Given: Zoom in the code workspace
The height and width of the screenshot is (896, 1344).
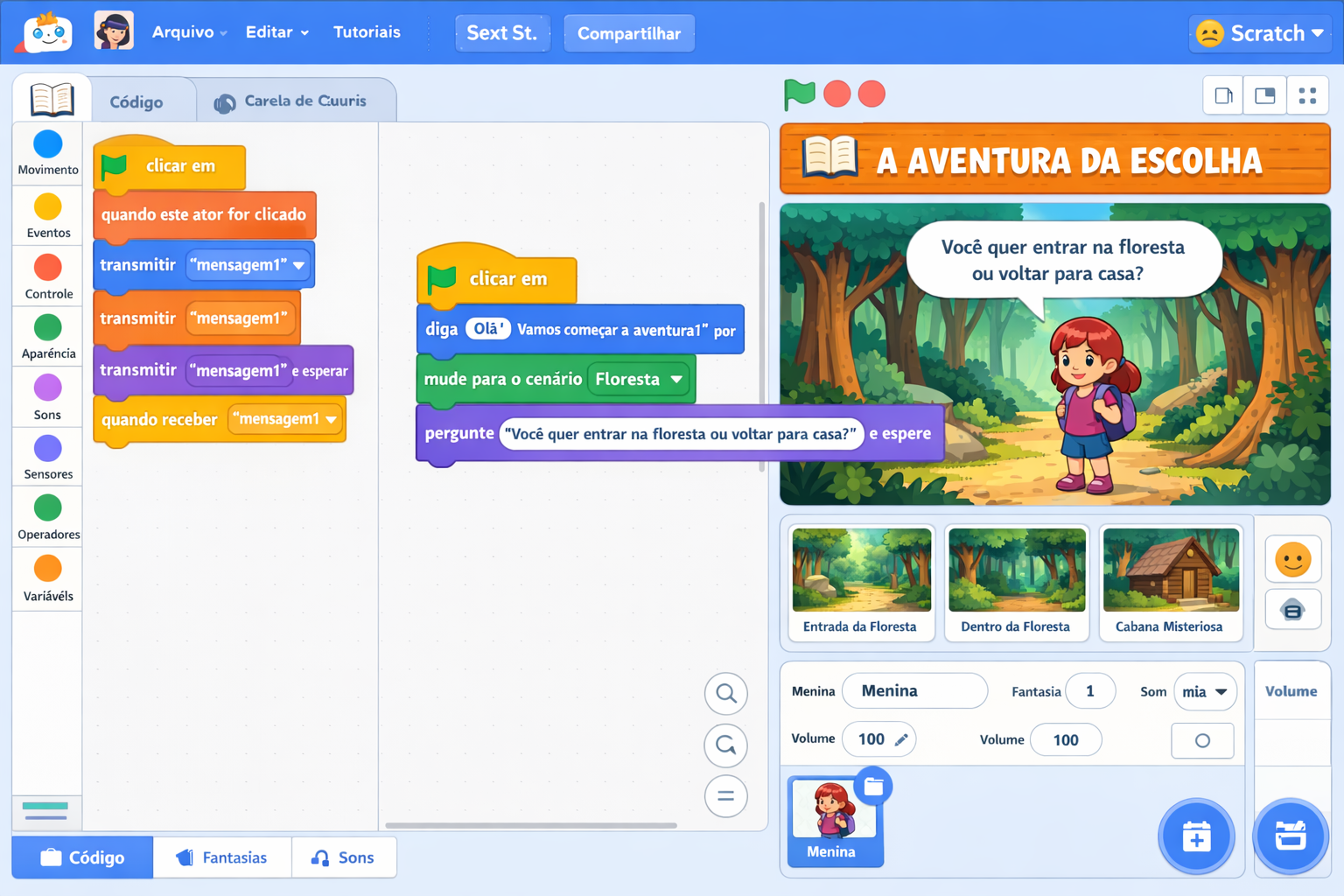Looking at the screenshot, I should (x=725, y=693).
